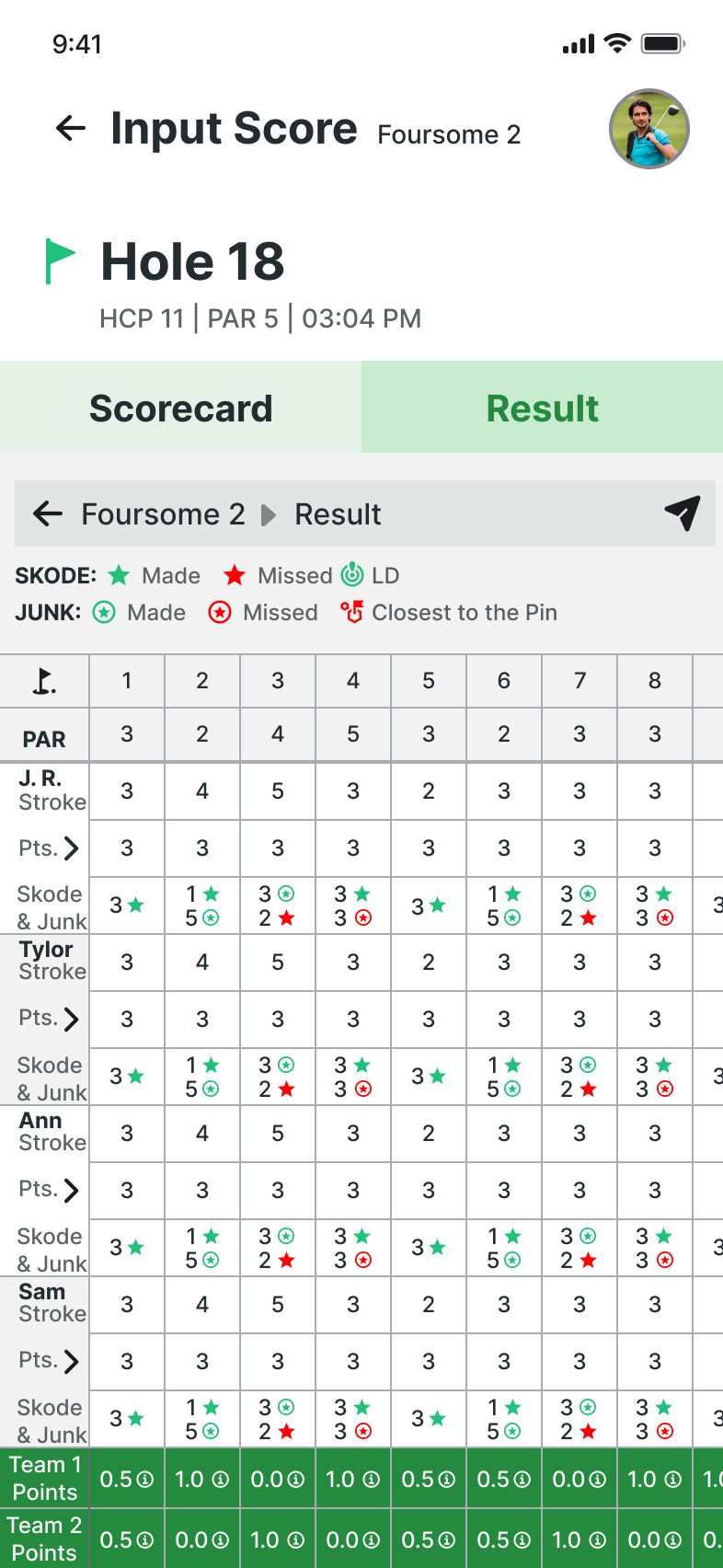The height and width of the screenshot is (1568, 723).
Task: Switch to the Scorecard tab
Action: (180, 408)
